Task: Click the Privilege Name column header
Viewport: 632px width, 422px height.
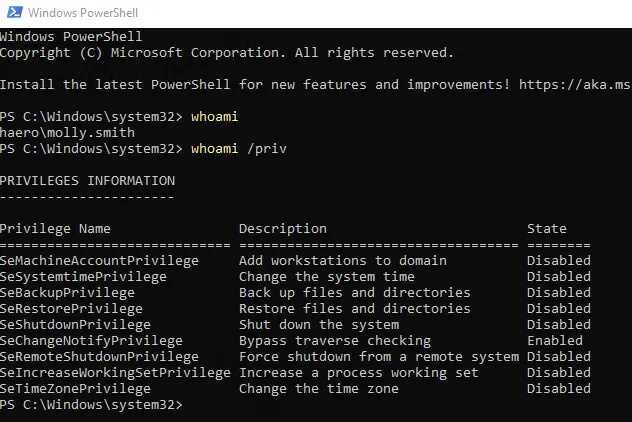Action: (x=55, y=229)
